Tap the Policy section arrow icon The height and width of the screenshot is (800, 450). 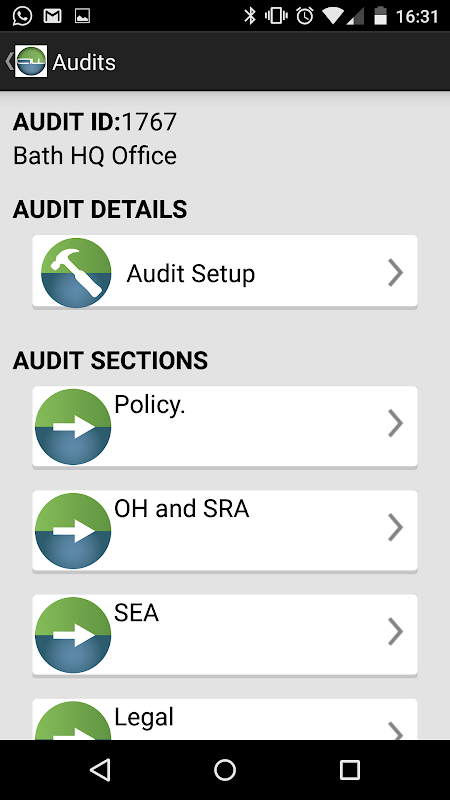click(73, 427)
